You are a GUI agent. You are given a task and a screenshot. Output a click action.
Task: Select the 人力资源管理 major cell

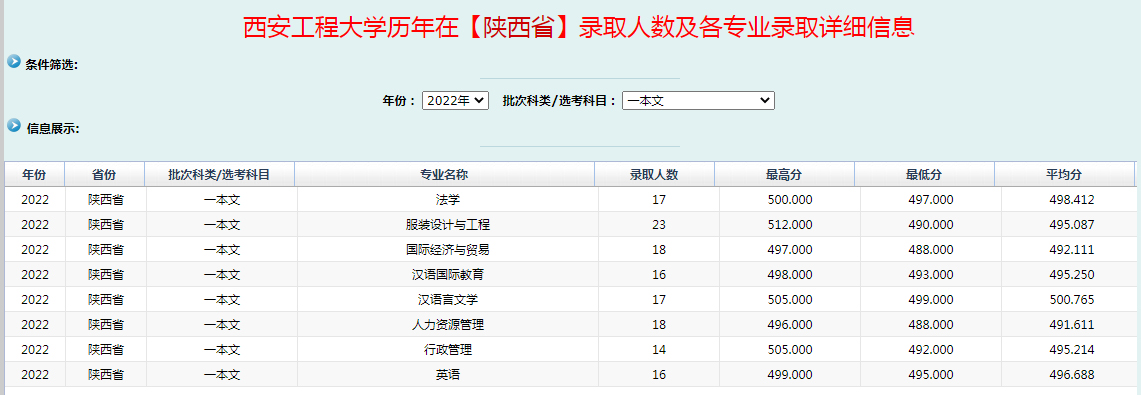tap(448, 324)
